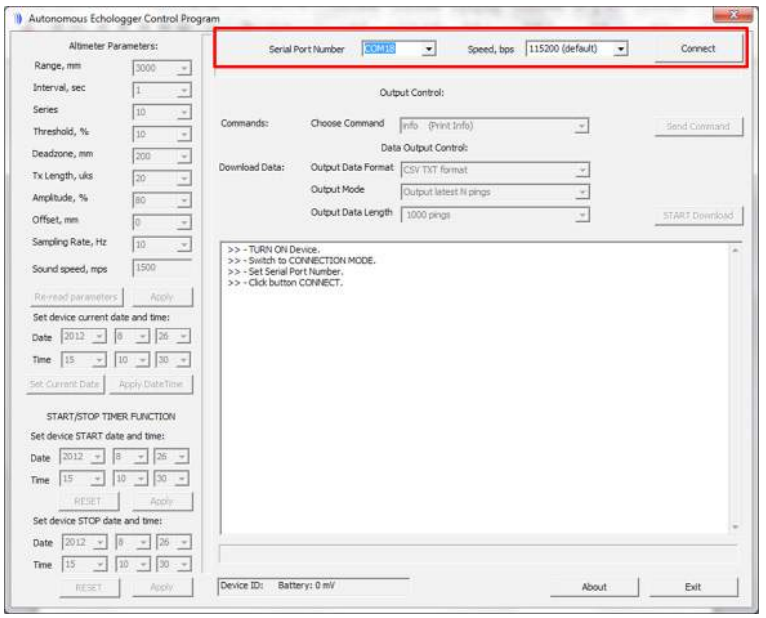The image size is (766, 618).
Task: Open the Serial Port Number dropdown
Action: (x=429, y=48)
